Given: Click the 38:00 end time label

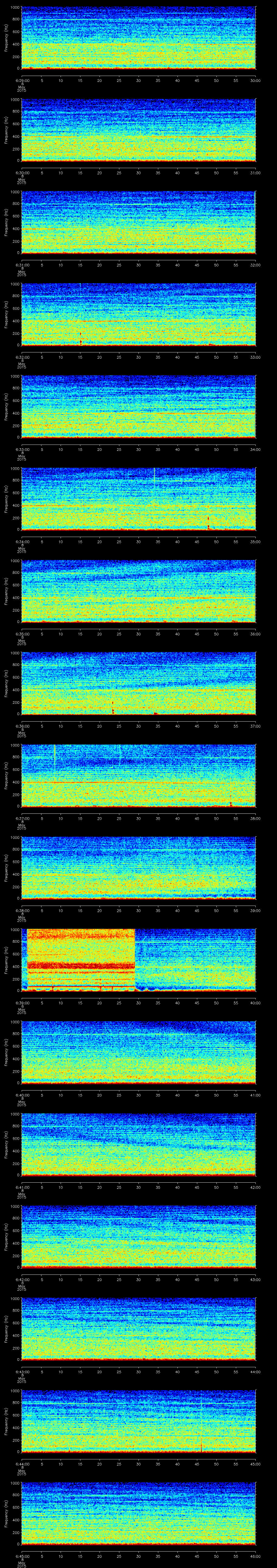Looking at the screenshot, I should coord(256,818).
